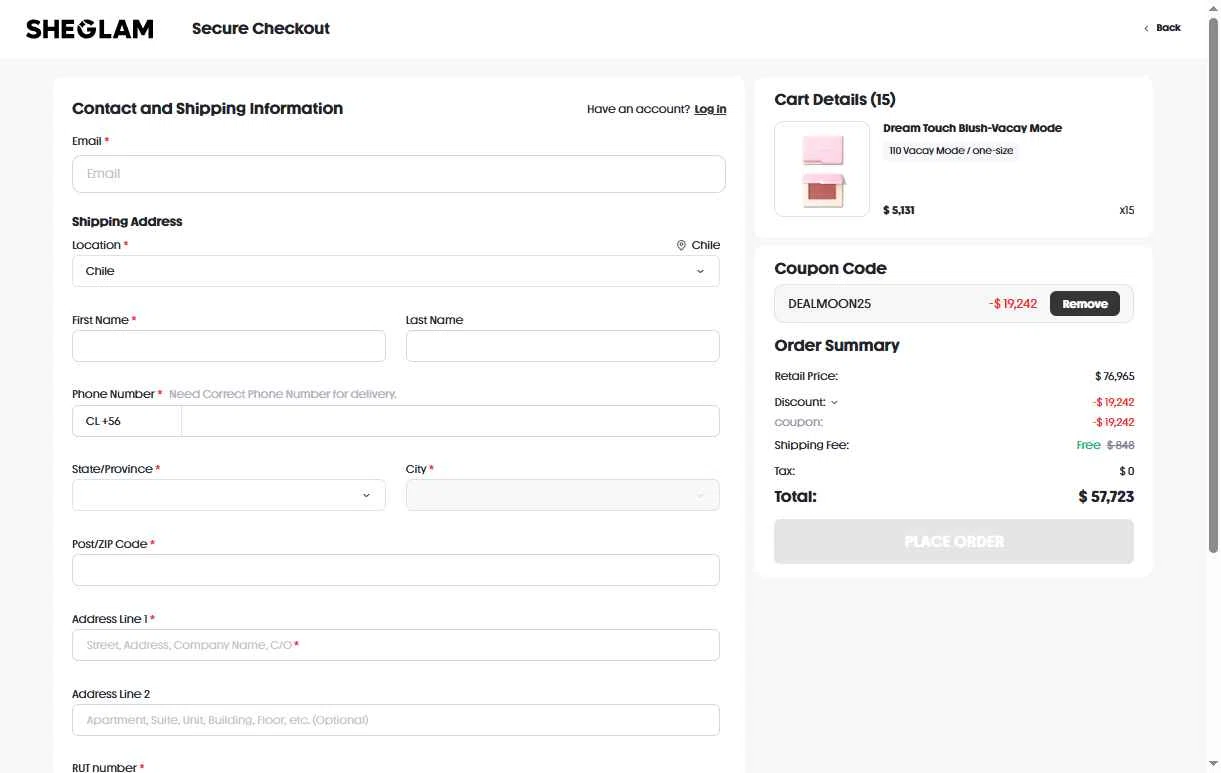The height and width of the screenshot is (773, 1221).
Task: Open the CL +56 country code selector
Action: (x=127, y=421)
